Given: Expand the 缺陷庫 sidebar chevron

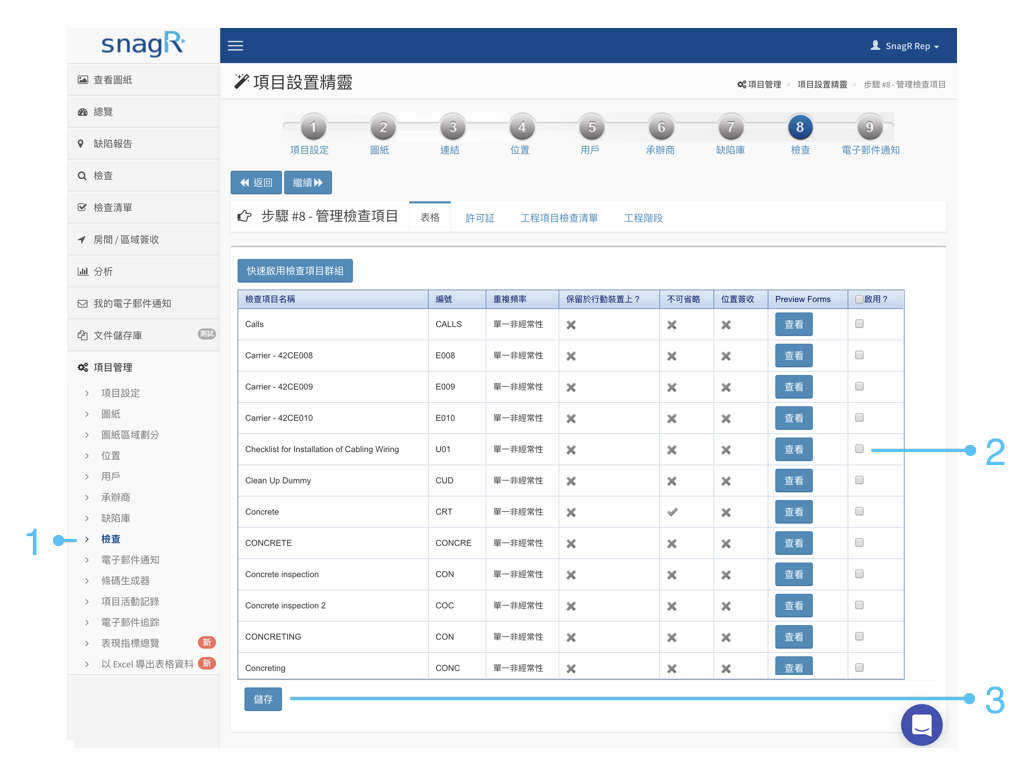Looking at the screenshot, I should (x=87, y=519).
